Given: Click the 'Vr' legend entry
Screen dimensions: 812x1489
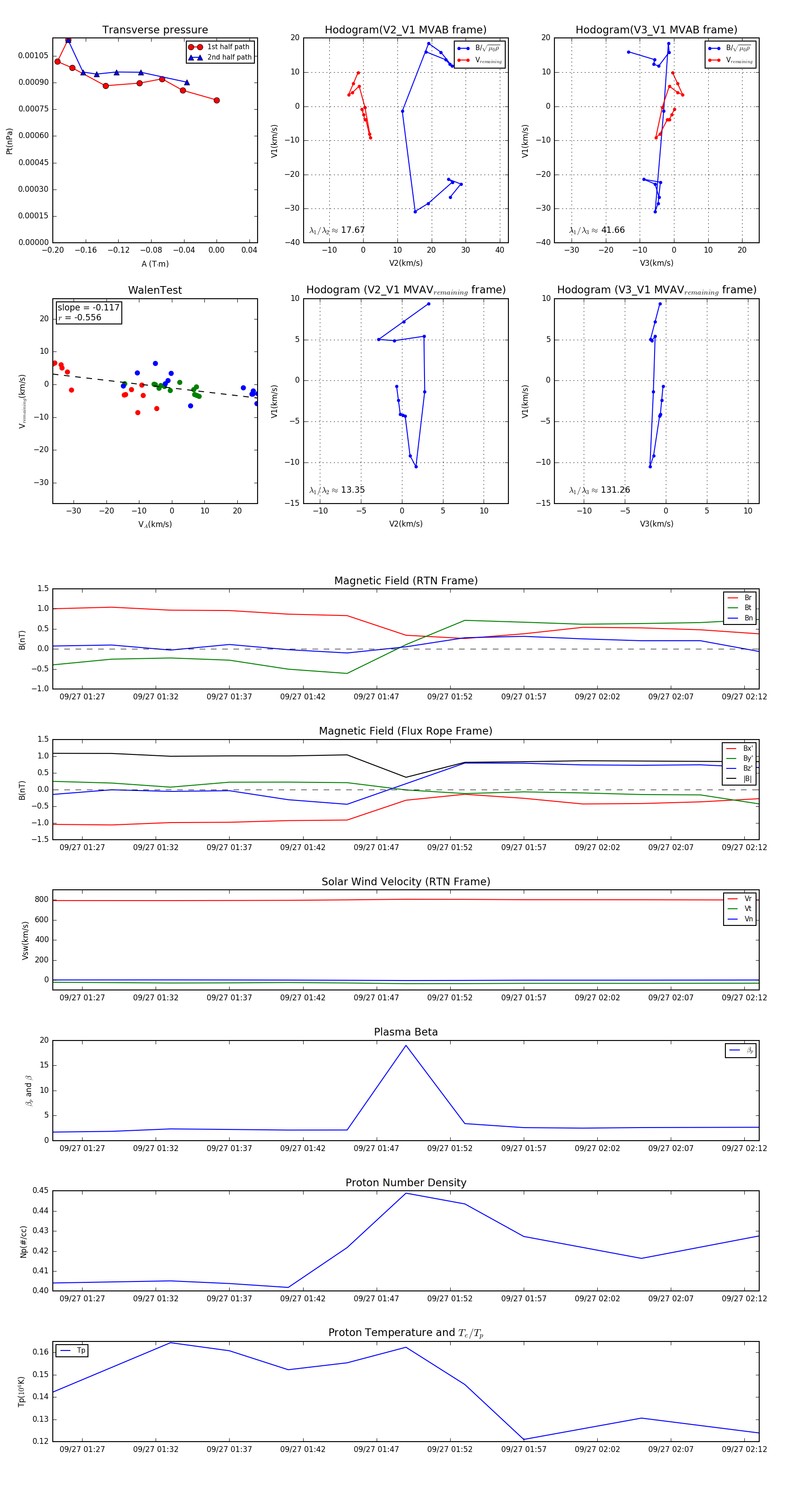Looking at the screenshot, I should pyautogui.click(x=740, y=899).
